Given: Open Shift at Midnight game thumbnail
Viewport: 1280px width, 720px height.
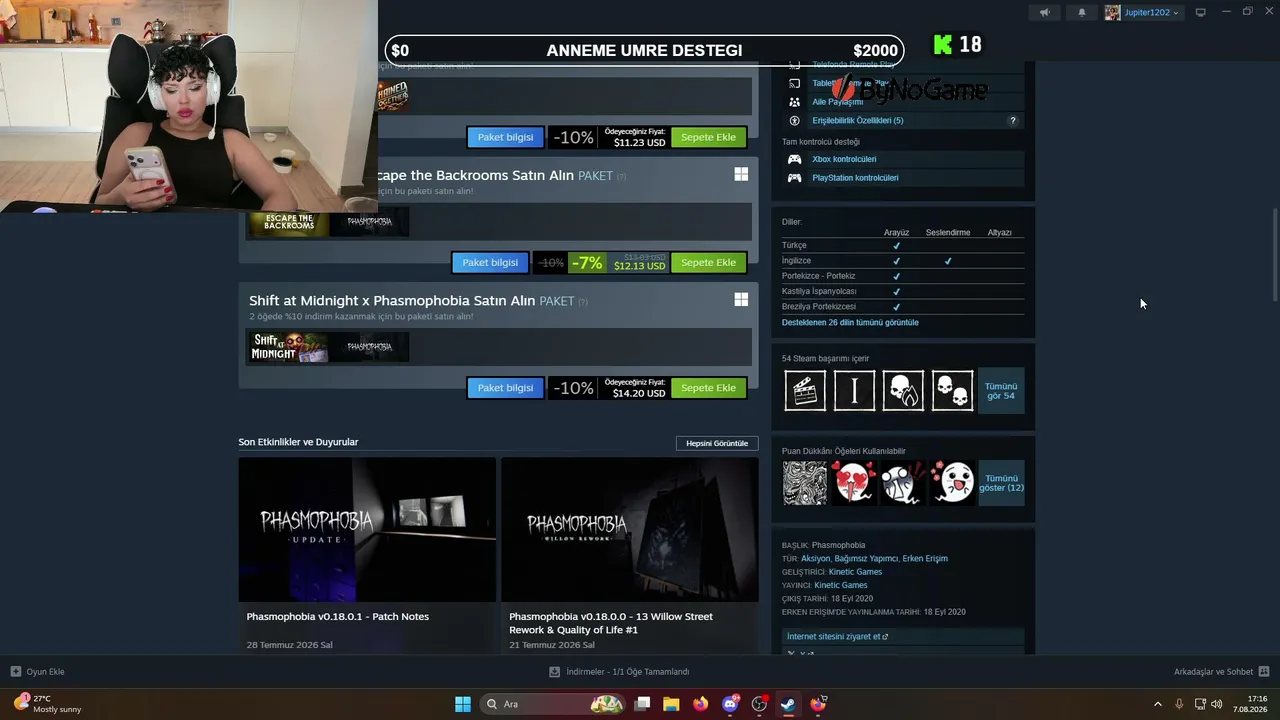Looking at the screenshot, I should [x=289, y=347].
